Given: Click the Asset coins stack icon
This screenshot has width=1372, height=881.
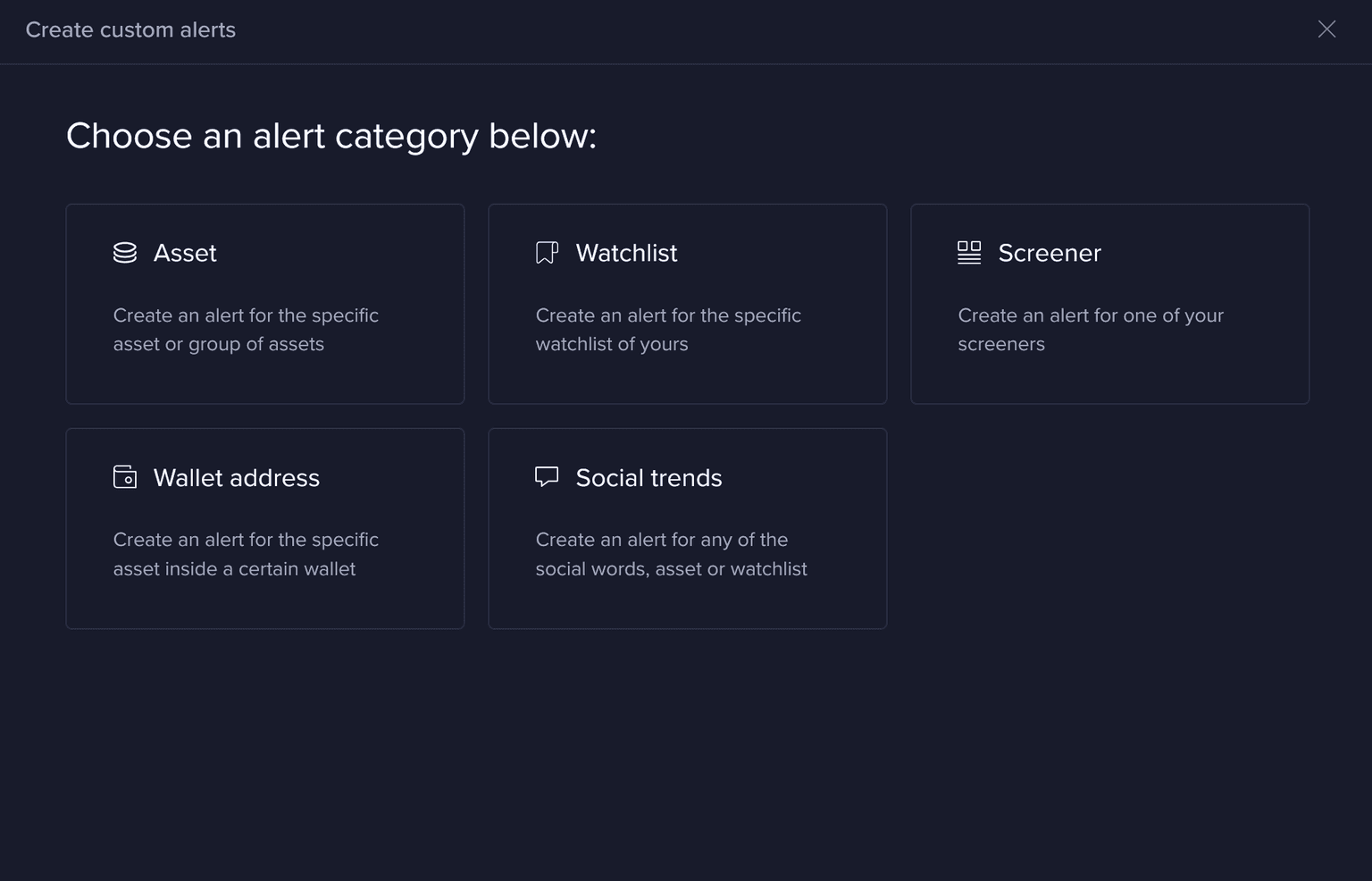Looking at the screenshot, I should (x=125, y=253).
